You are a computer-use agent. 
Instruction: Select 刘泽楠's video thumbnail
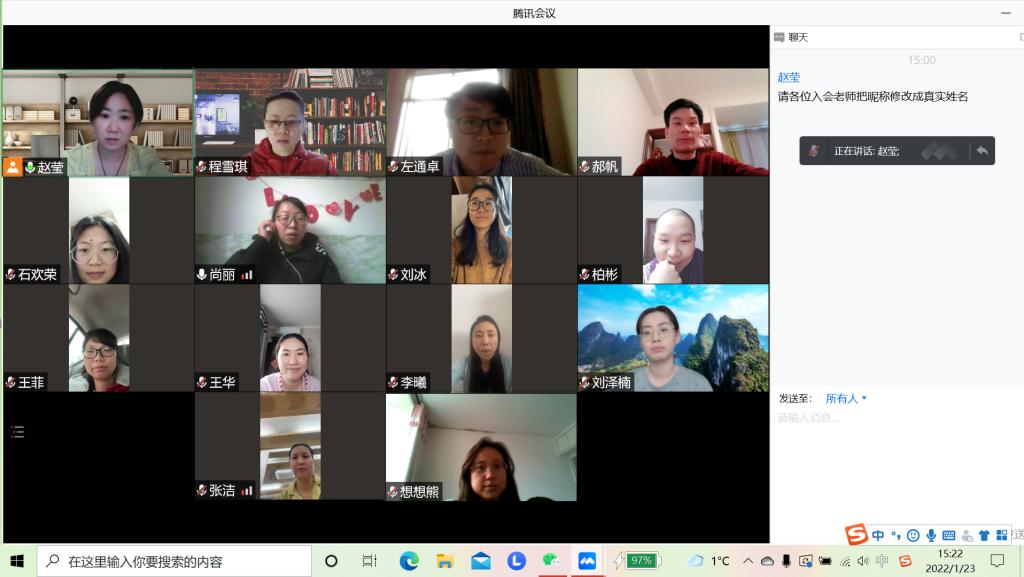coord(673,338)
